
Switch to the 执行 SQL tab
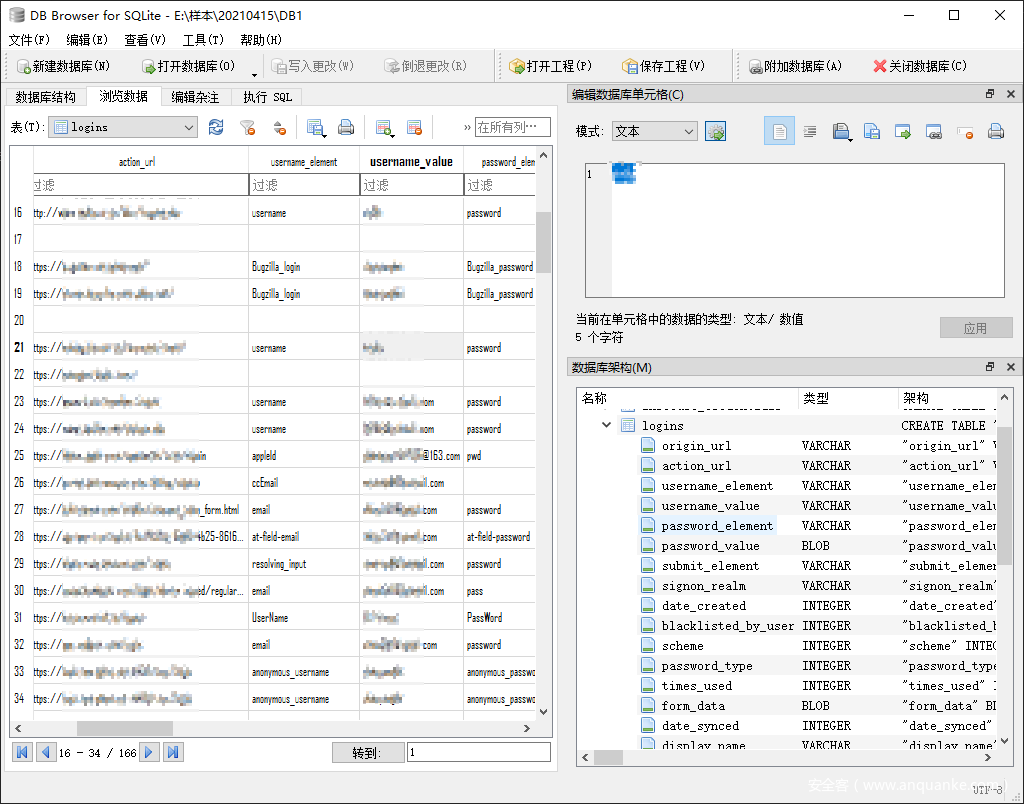click(x=267, y=97)
